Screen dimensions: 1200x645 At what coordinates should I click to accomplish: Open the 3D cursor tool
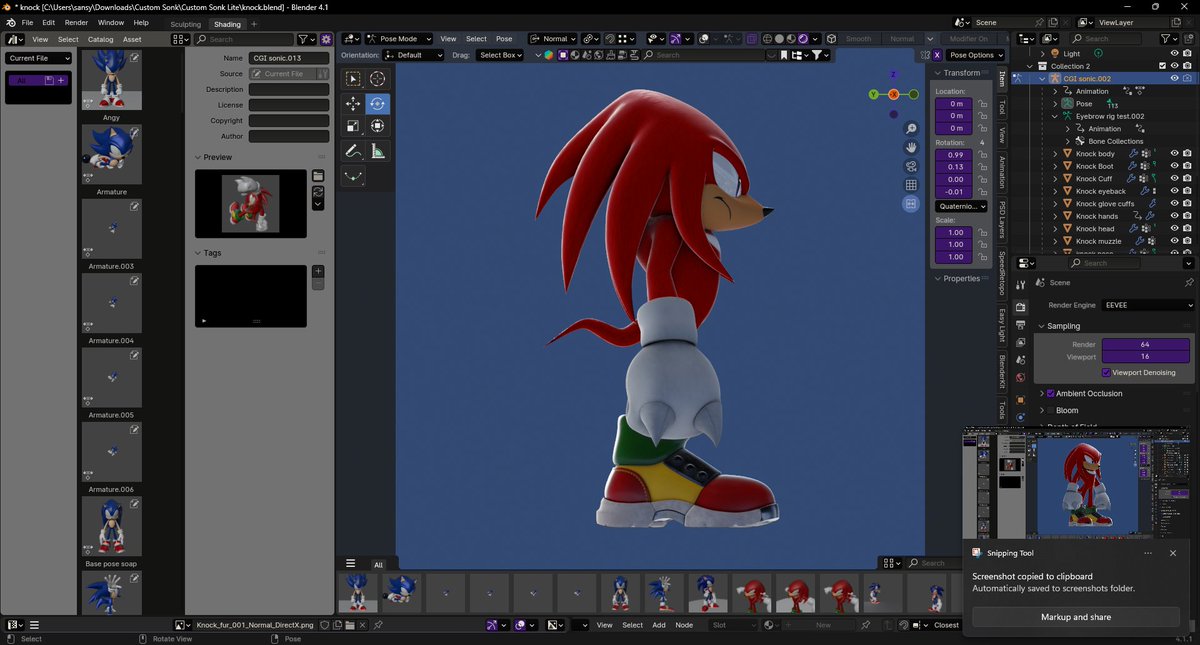[378, 78]
